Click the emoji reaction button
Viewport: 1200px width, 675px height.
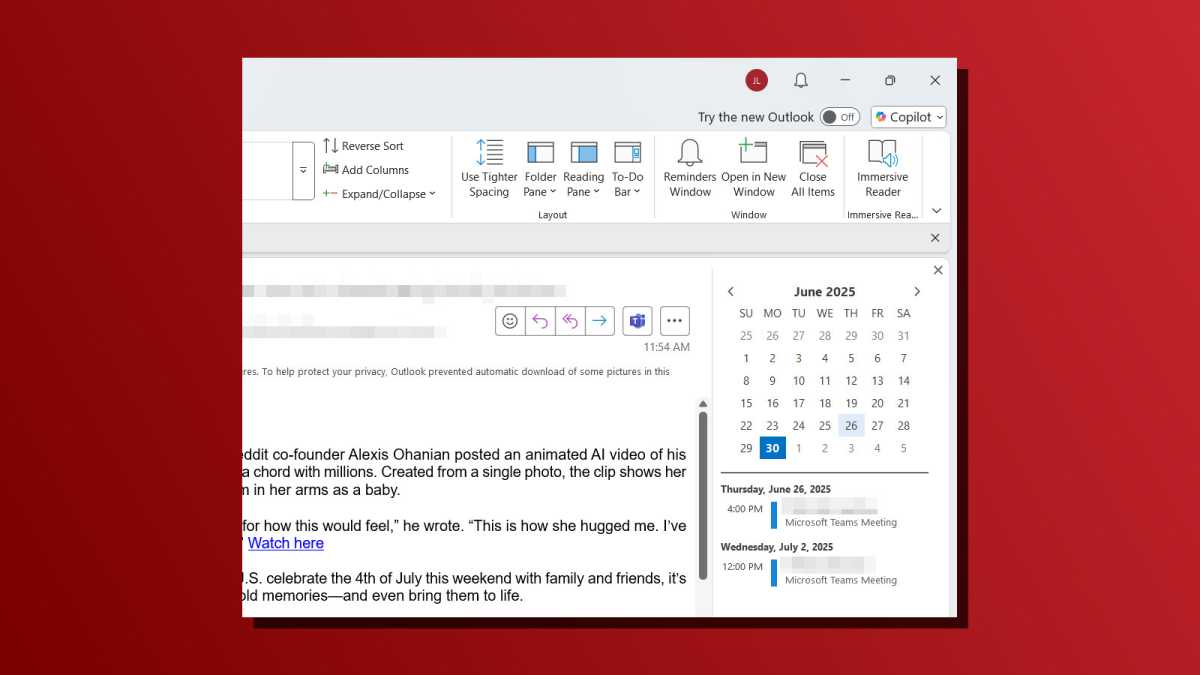click(x=510, y=321)
